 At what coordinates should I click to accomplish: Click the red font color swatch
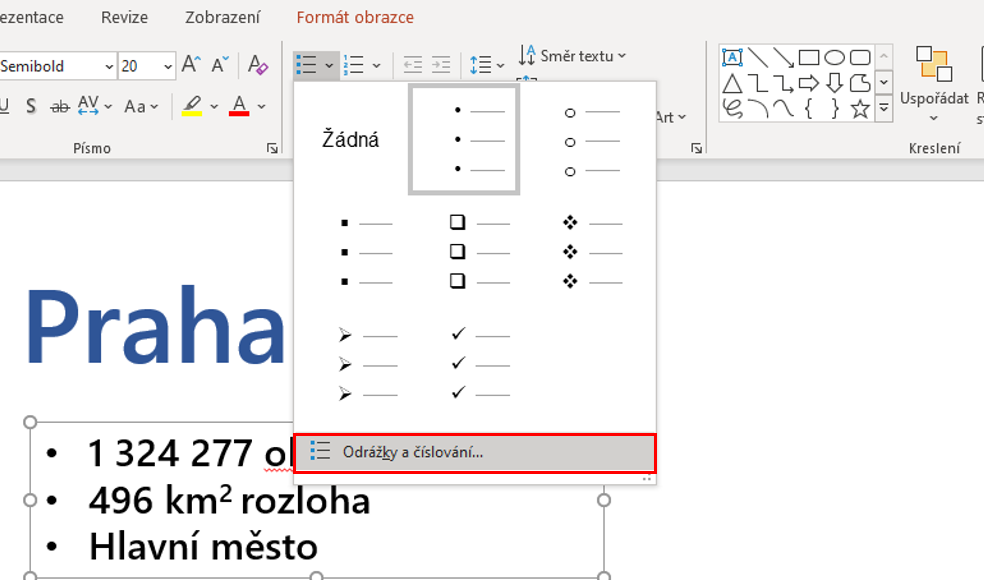(240, 105)
